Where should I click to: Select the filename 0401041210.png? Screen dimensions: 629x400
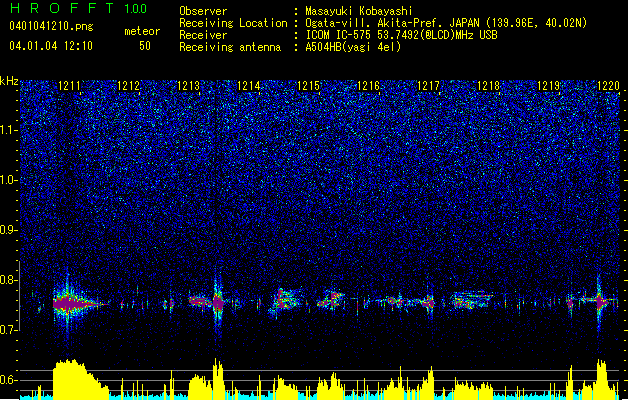tap(51, 26)
